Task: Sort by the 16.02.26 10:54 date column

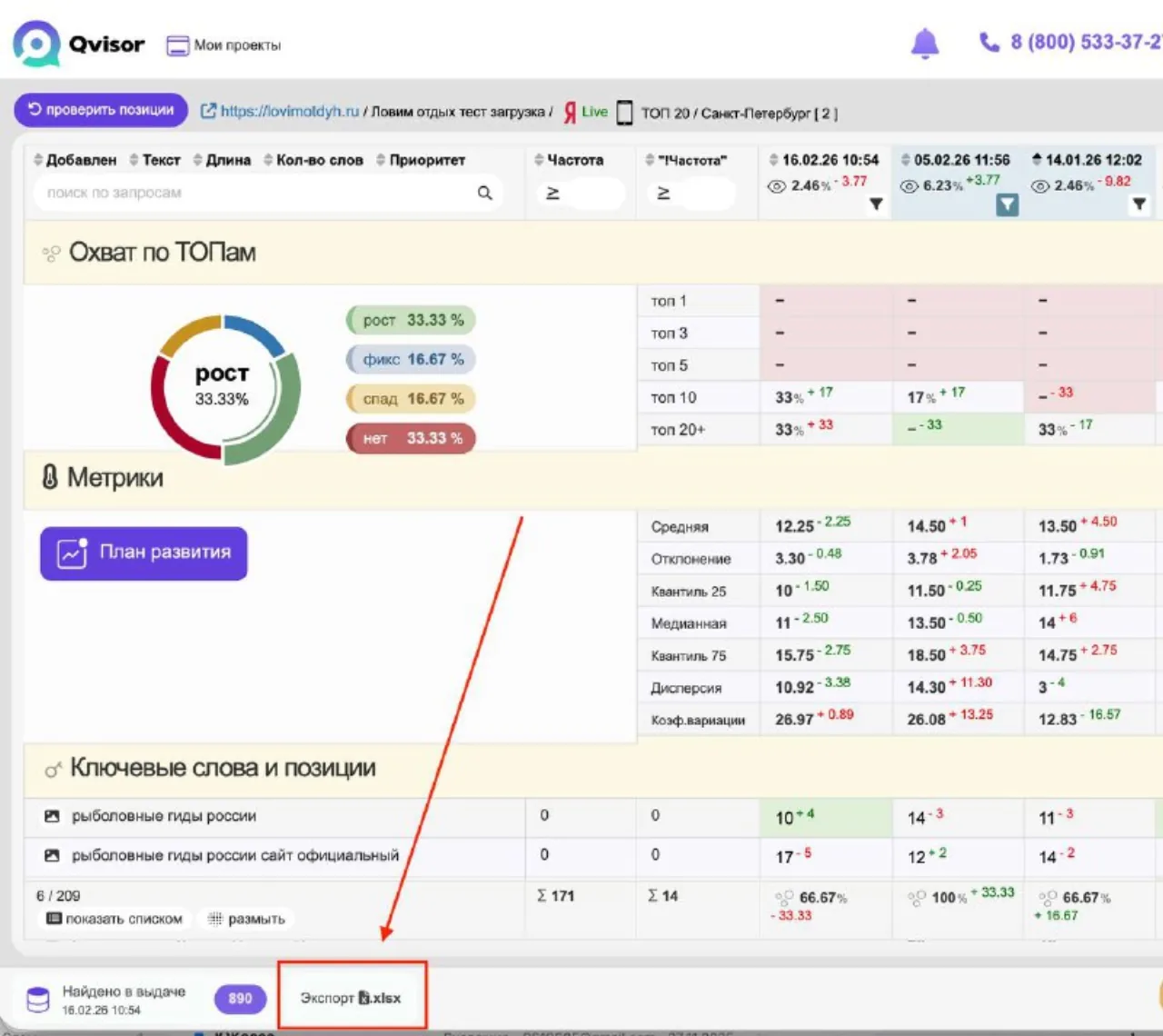Action: [824, 160]
